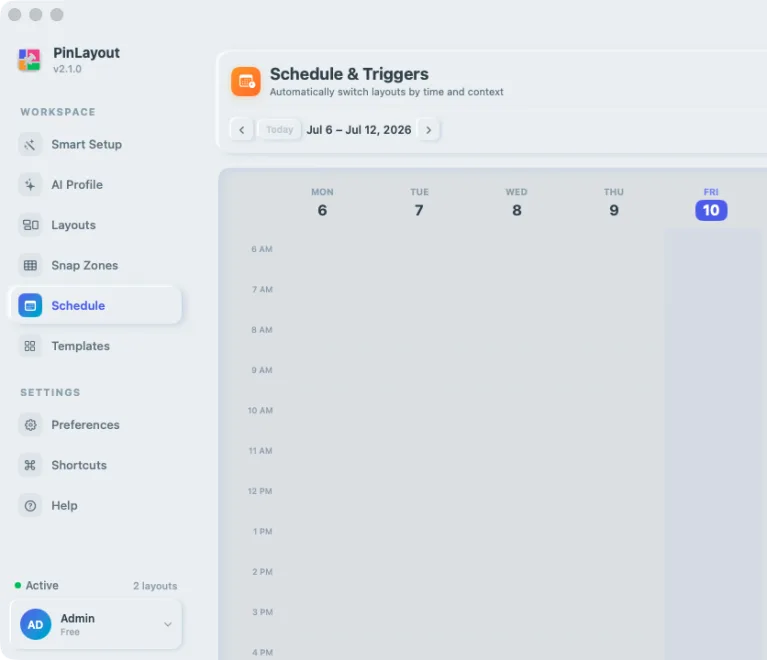767x660 pixels.
Task: Select Wednesday 8 day header
Action: coord(517,203)
